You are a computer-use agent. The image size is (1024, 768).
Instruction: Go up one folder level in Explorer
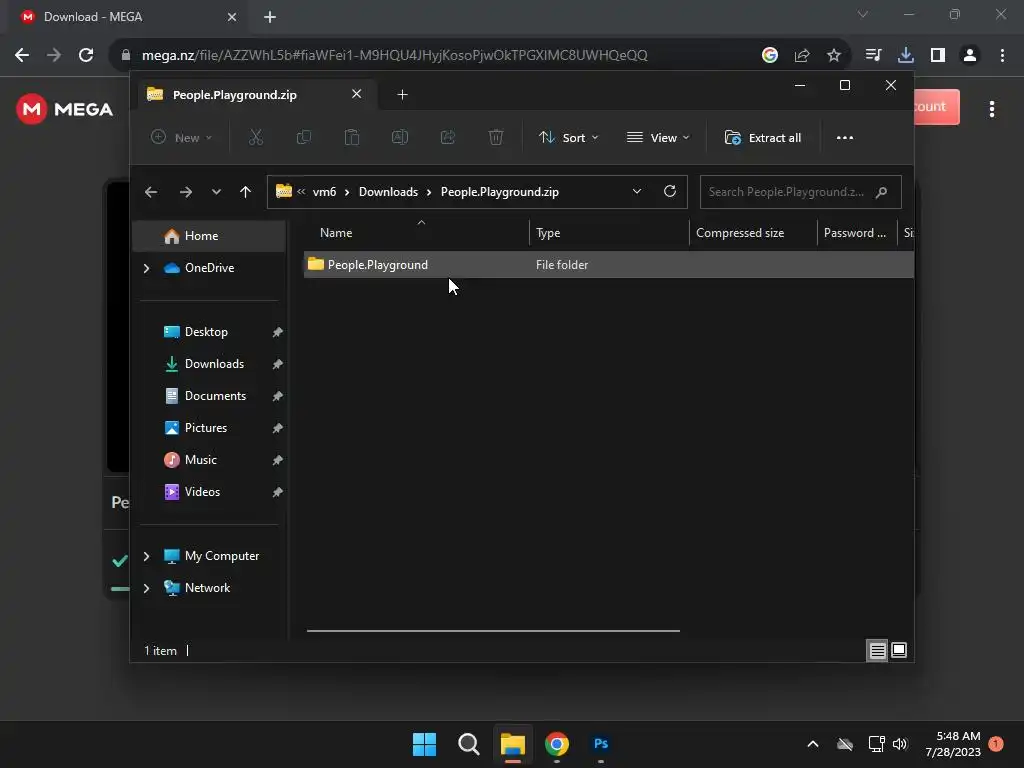(x=246, y=192)
